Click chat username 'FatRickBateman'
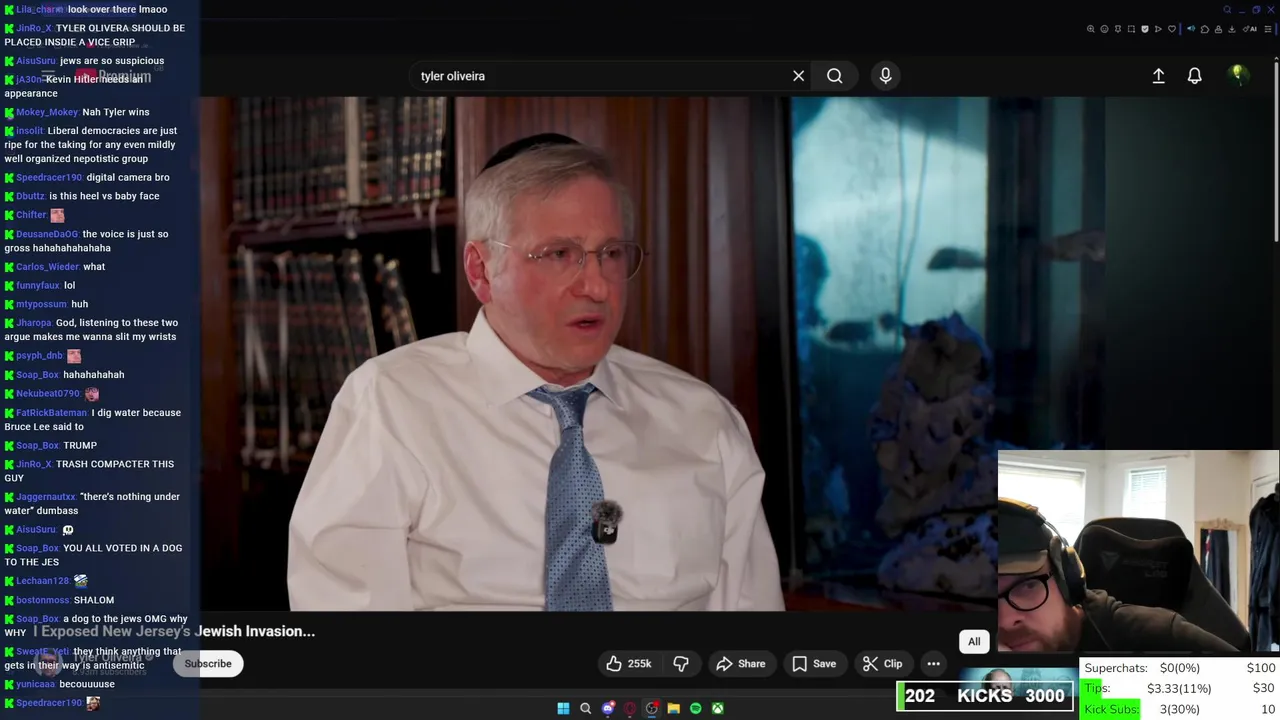This screenshot has height=720, width=1280. (x=51, y=413)
